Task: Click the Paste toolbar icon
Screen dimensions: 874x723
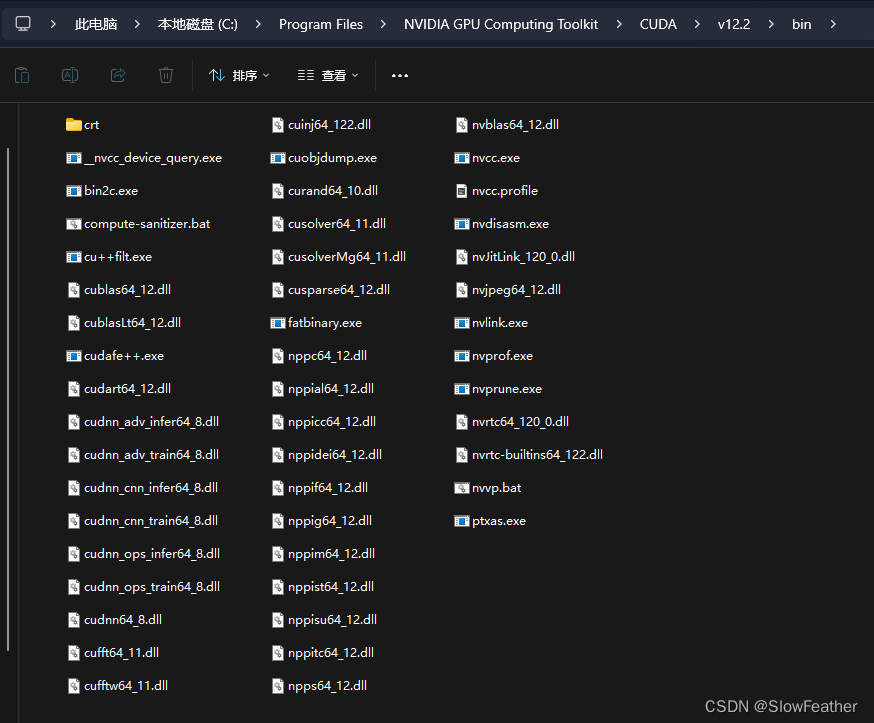Action: (22, 75)
